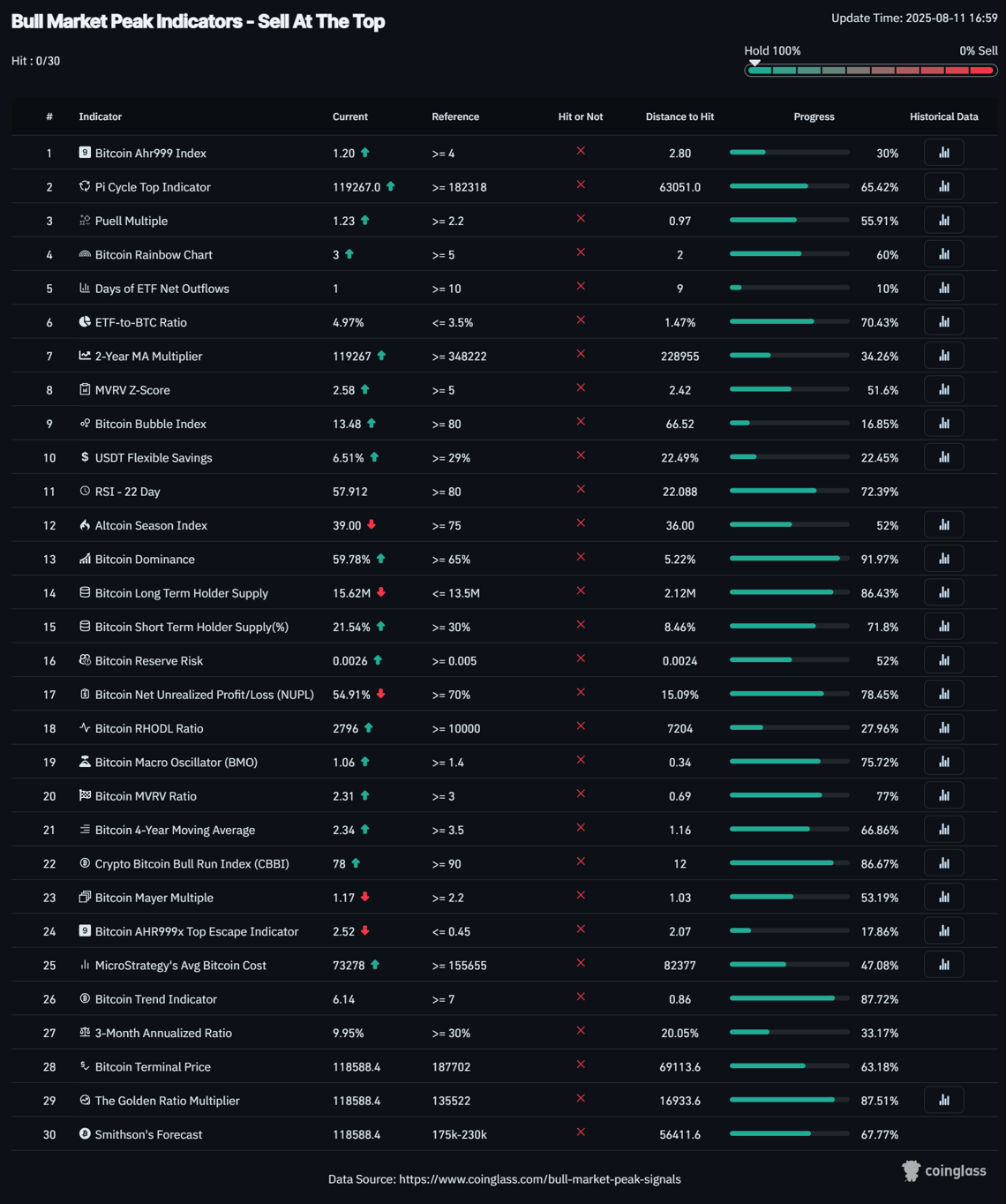Click the Hold 100% gauge label
Screen dimensions: 1006x1204
tap(772, 51)
